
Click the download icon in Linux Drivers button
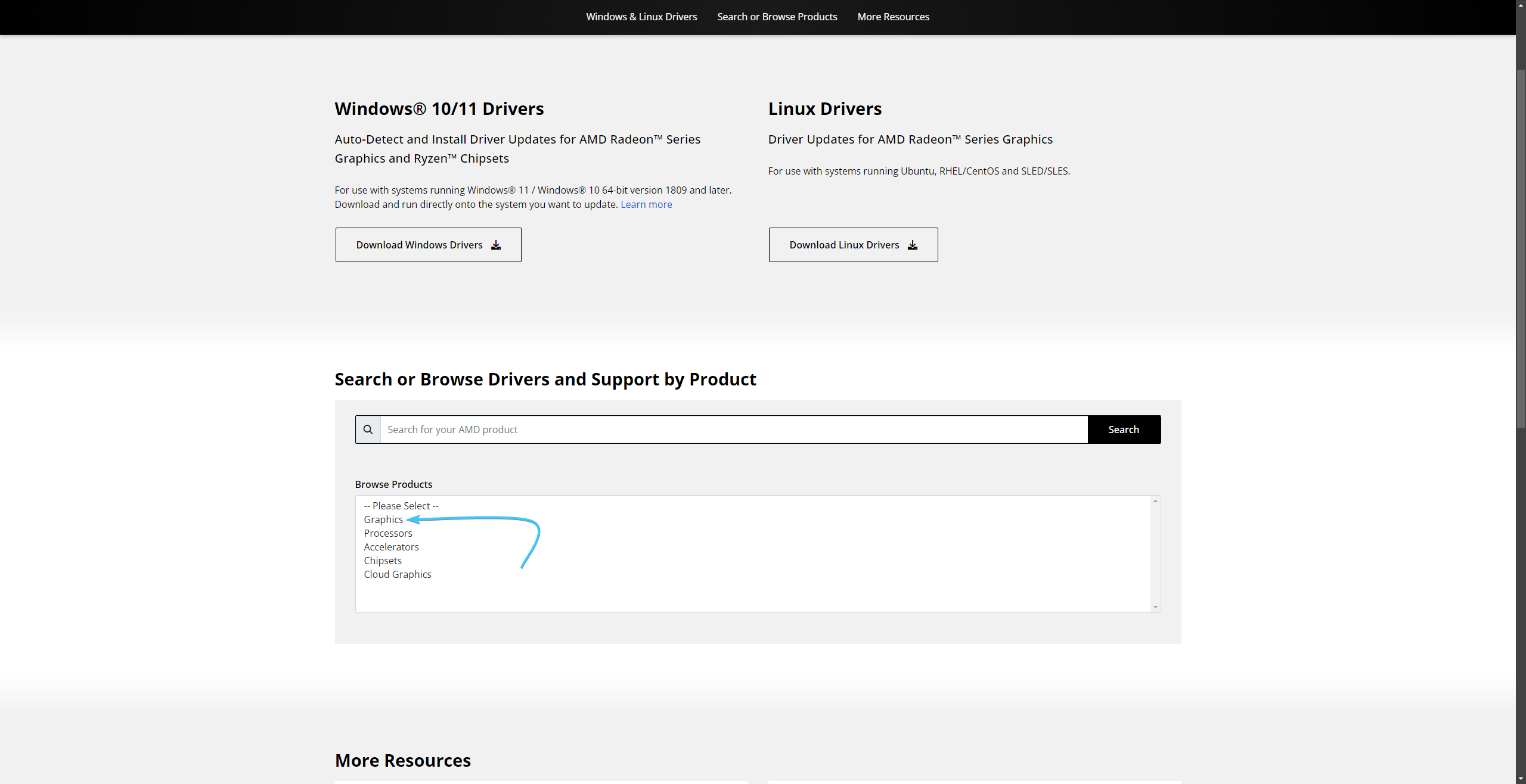(x=913, y=245)
